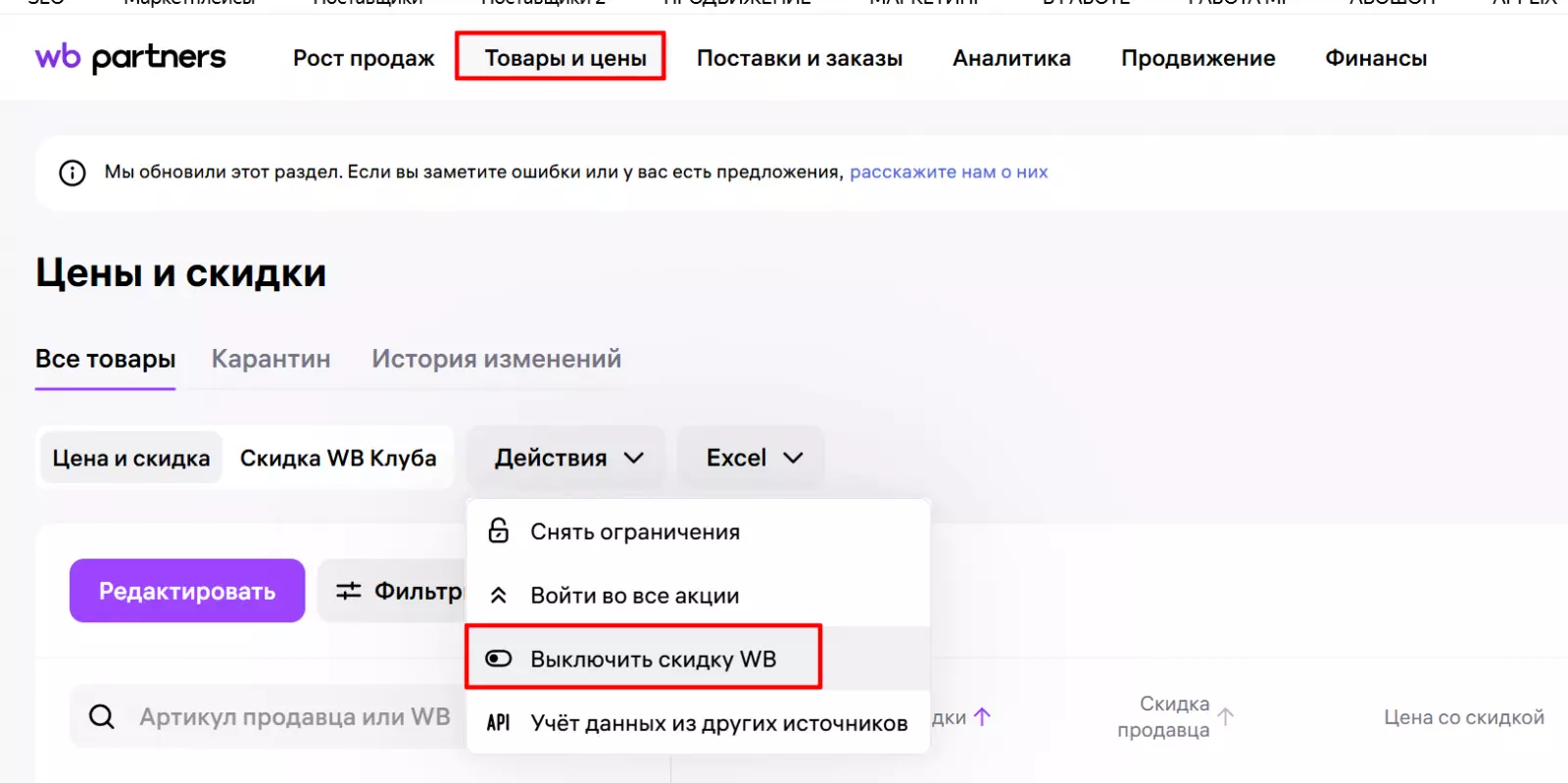The height and width of the screenshot is (783, 1568).
Task: Click the info icon in the notice banner
Action: pos(73,172)
